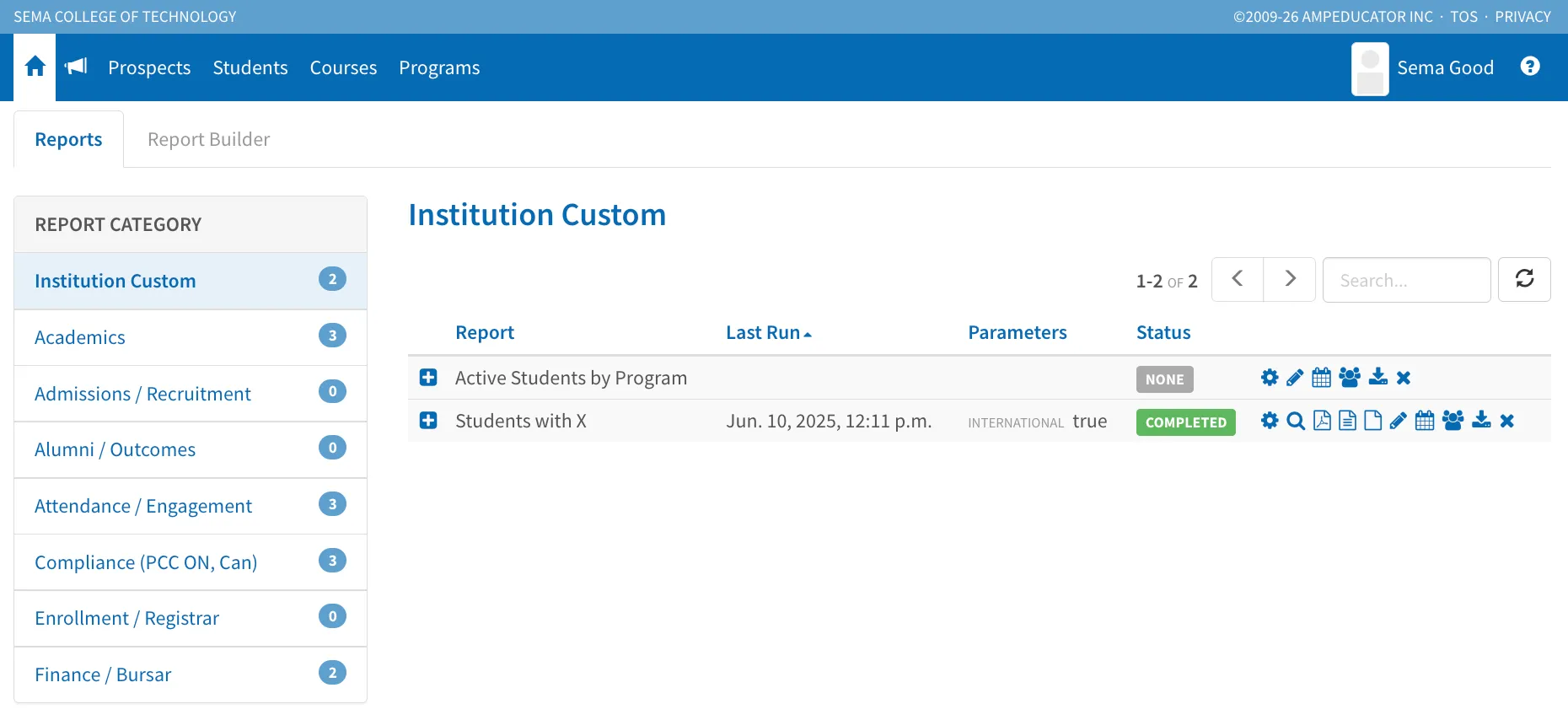Run Students with X via gear icon
1568x720 pixels.
coord(1270,420)
